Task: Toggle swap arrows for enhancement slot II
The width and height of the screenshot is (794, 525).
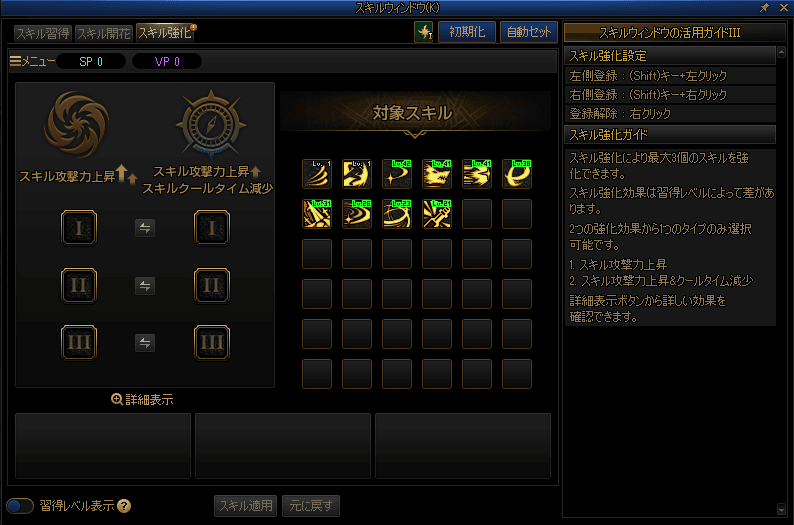Action: [145, 286]
